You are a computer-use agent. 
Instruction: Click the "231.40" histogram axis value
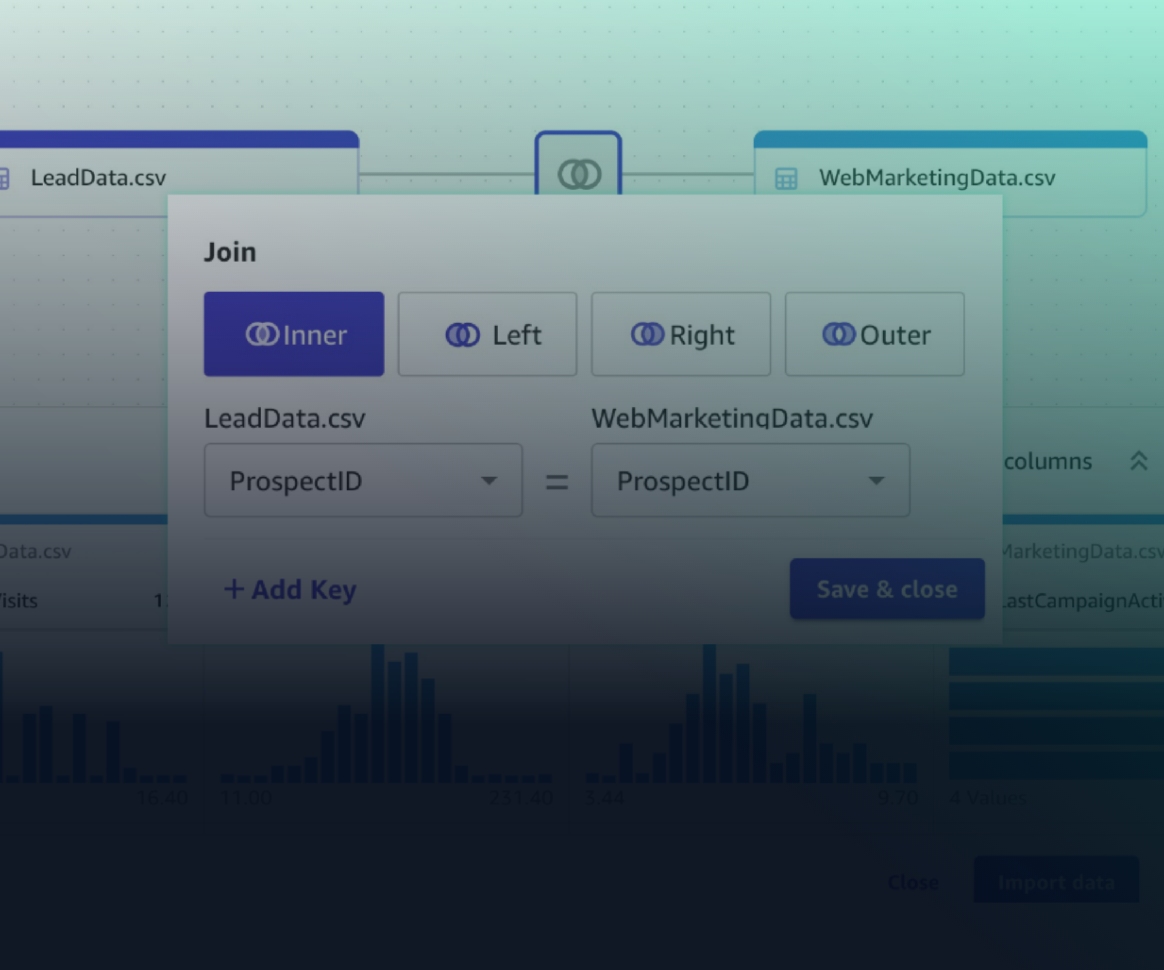point(521,799)
